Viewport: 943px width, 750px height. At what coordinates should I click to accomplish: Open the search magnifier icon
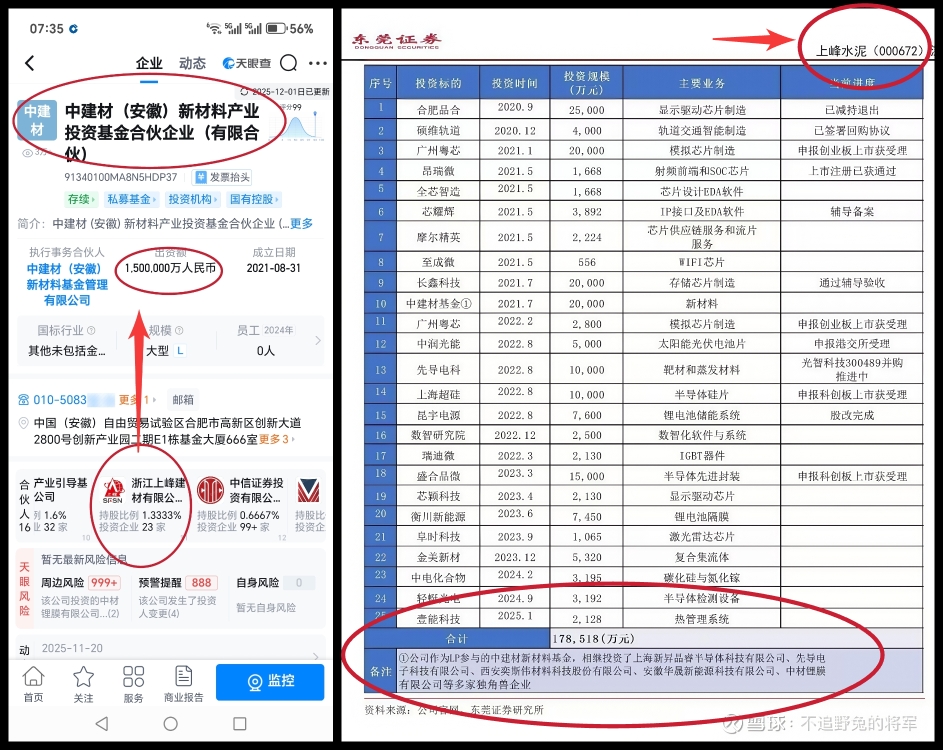tap(289, 63)
